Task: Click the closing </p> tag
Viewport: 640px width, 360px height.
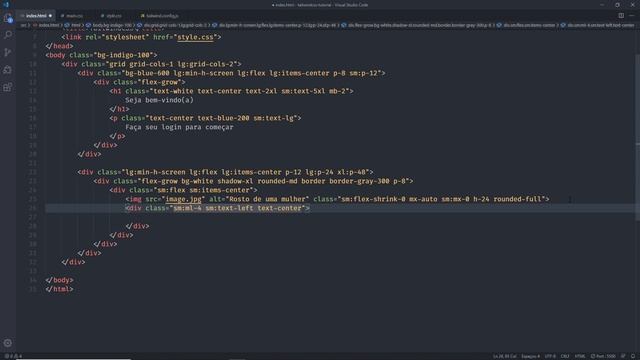Action: tap(117, 136)
